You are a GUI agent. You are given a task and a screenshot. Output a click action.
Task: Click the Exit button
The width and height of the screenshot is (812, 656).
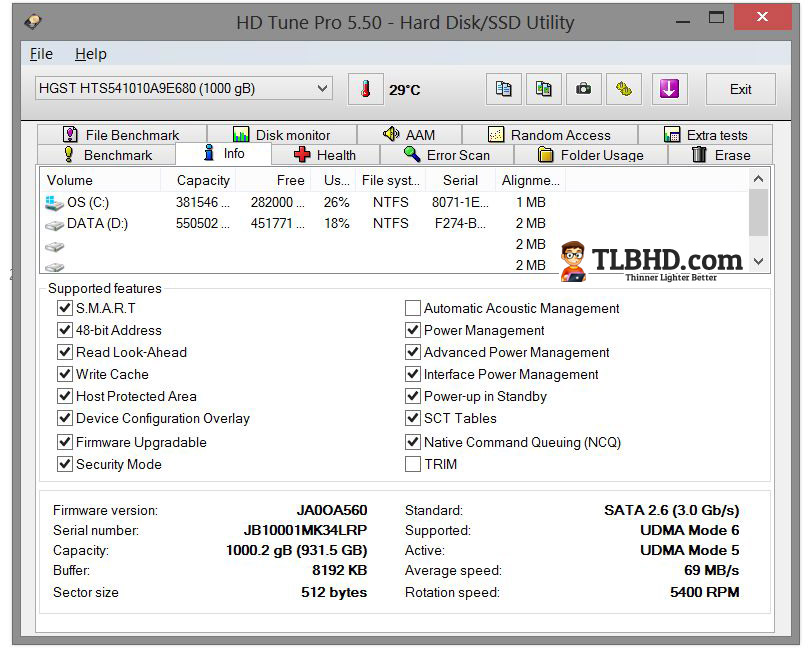pyautogui.click(x=741, y=89)
